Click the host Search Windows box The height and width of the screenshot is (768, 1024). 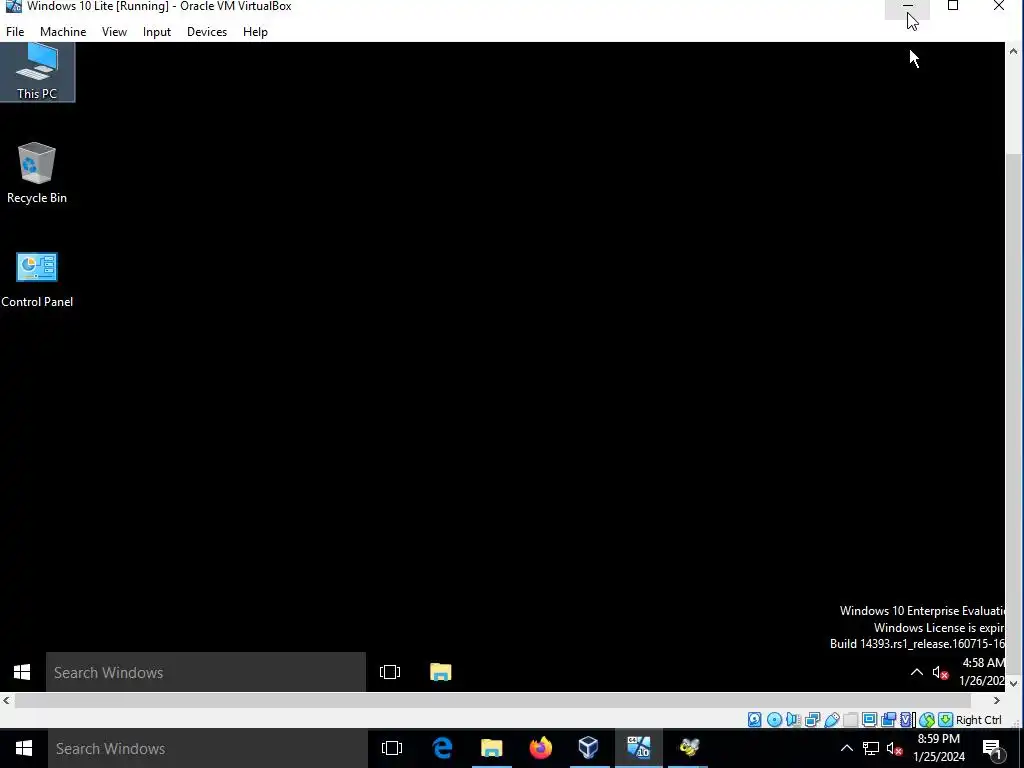tap(208, 748)
